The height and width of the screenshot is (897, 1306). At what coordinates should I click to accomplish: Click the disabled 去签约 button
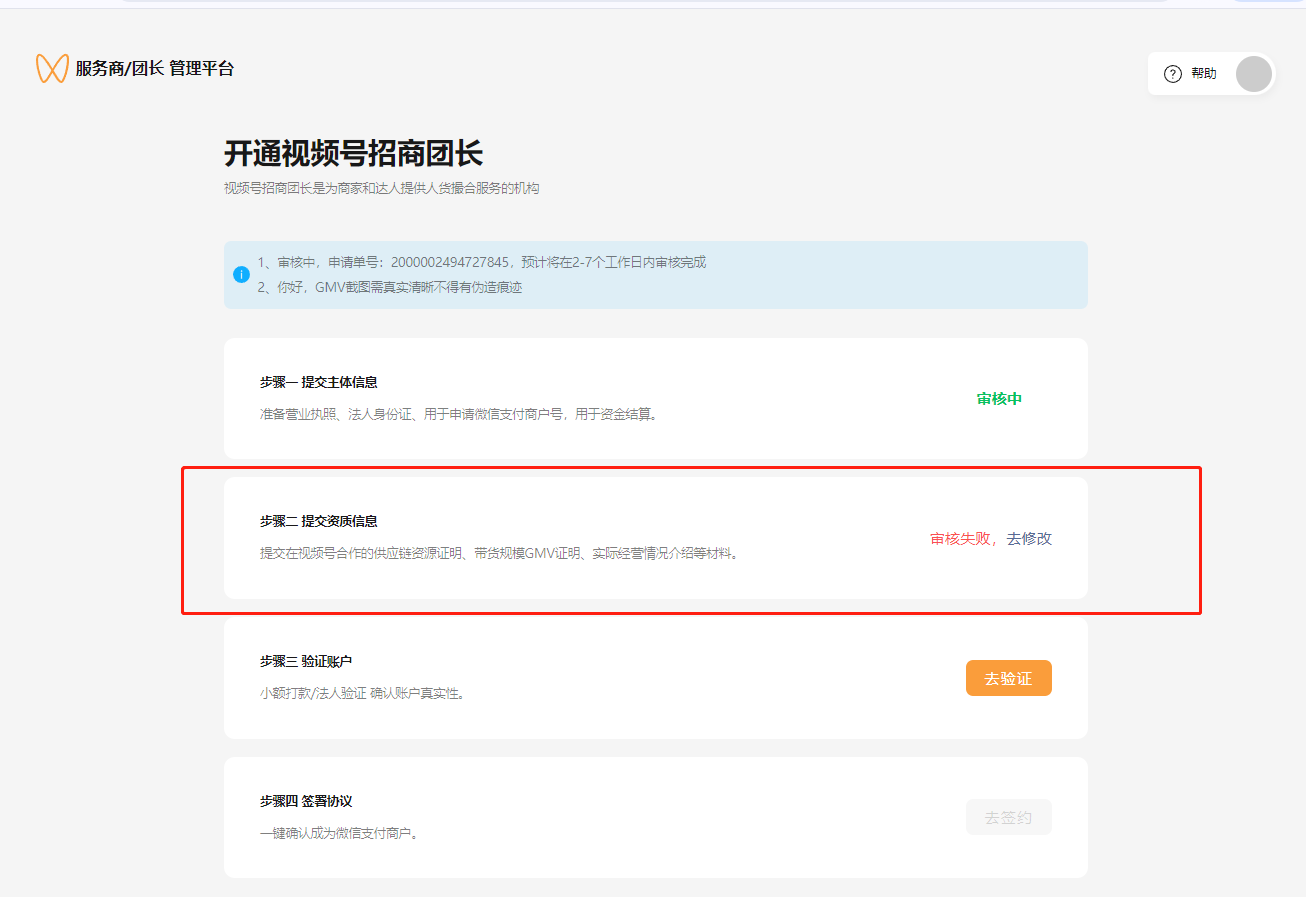tap(1008, 817)
